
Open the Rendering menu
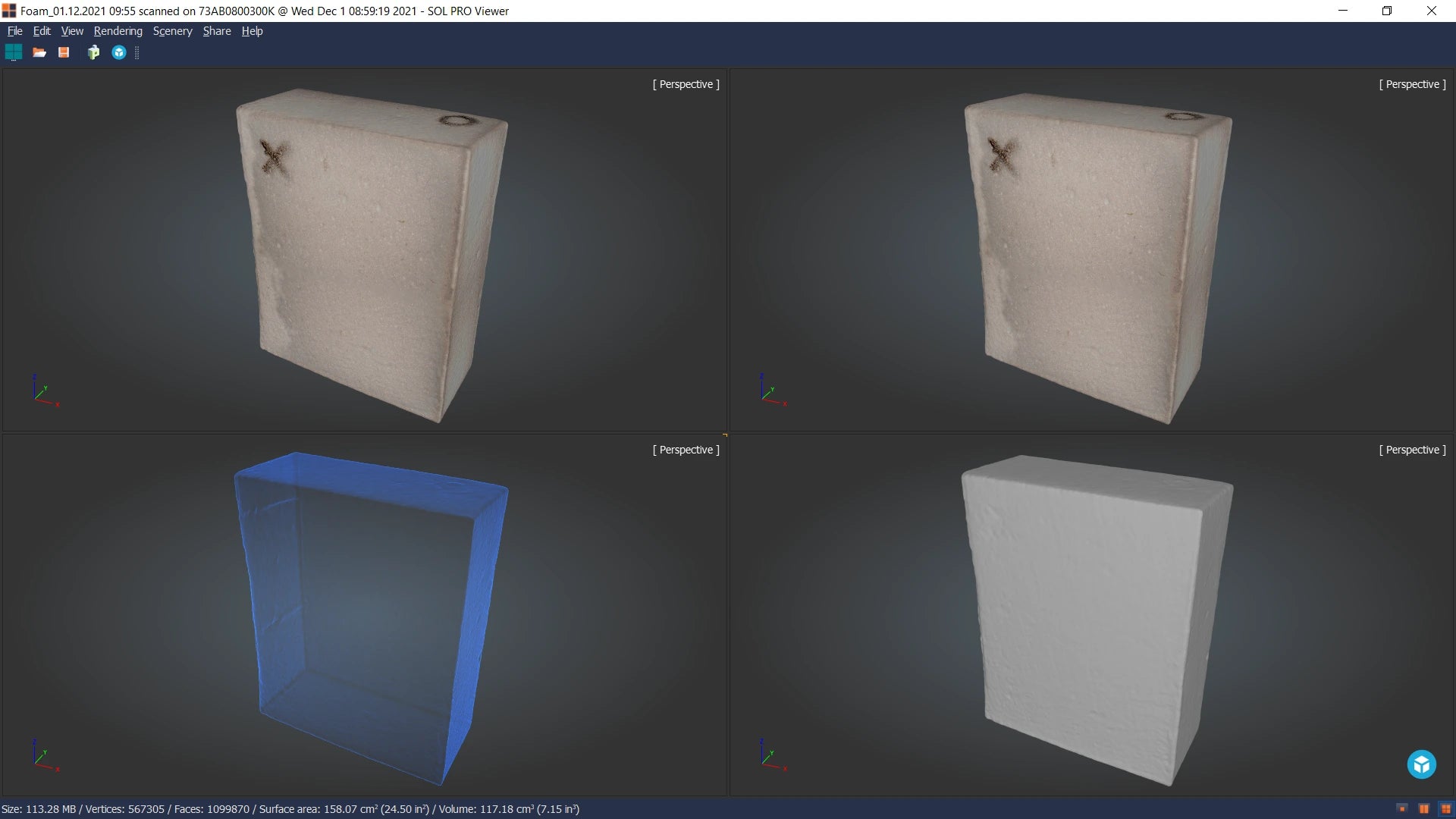coord(118,31)
